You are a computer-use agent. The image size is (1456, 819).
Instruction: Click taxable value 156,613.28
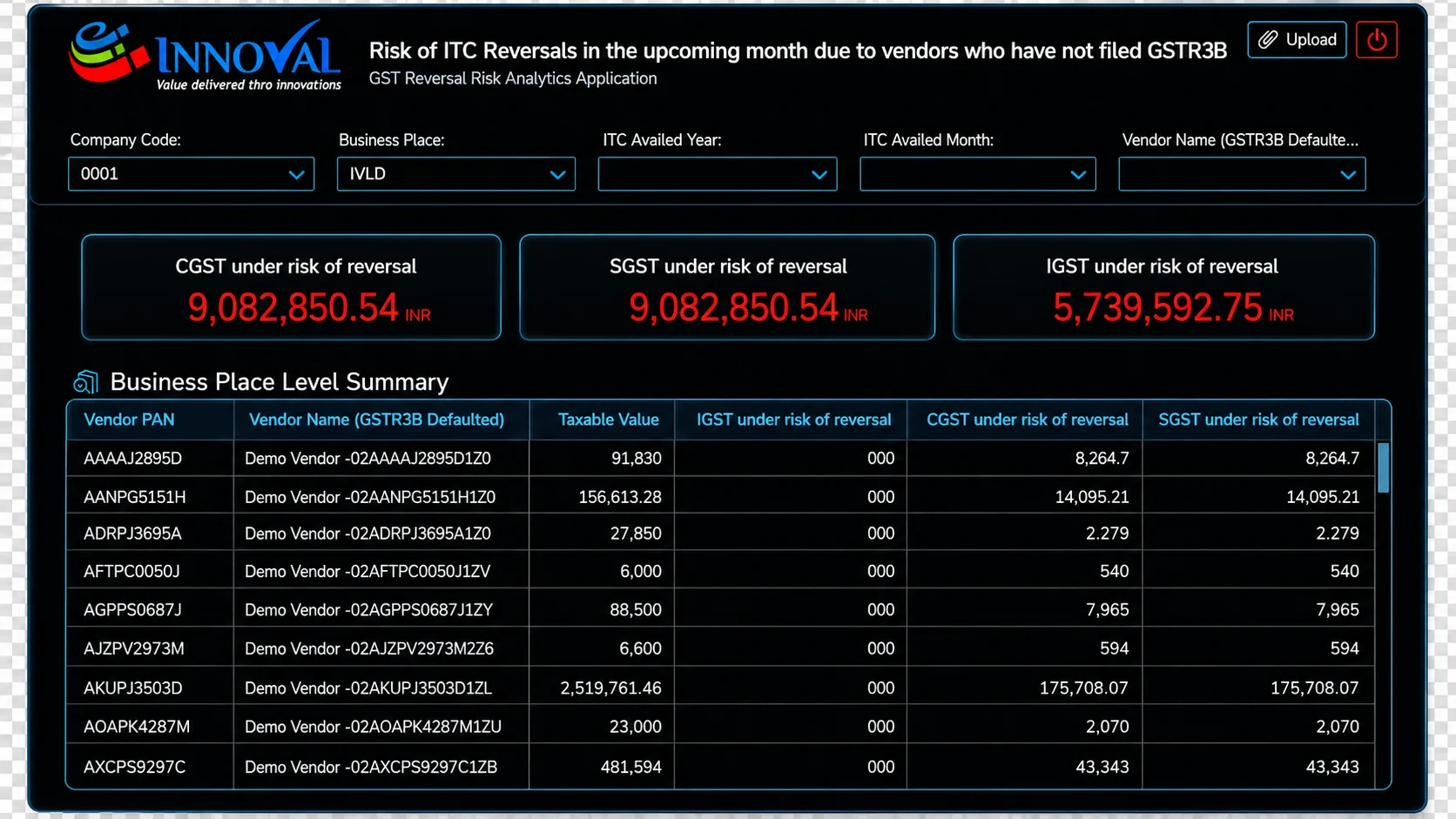(x=620, y=497)
